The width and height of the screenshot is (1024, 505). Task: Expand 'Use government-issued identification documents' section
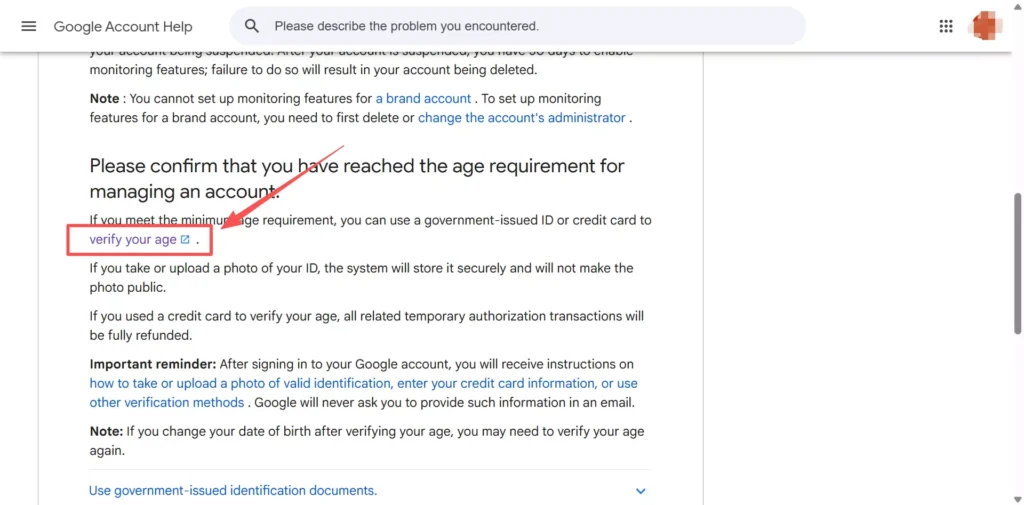coord(233,491)
